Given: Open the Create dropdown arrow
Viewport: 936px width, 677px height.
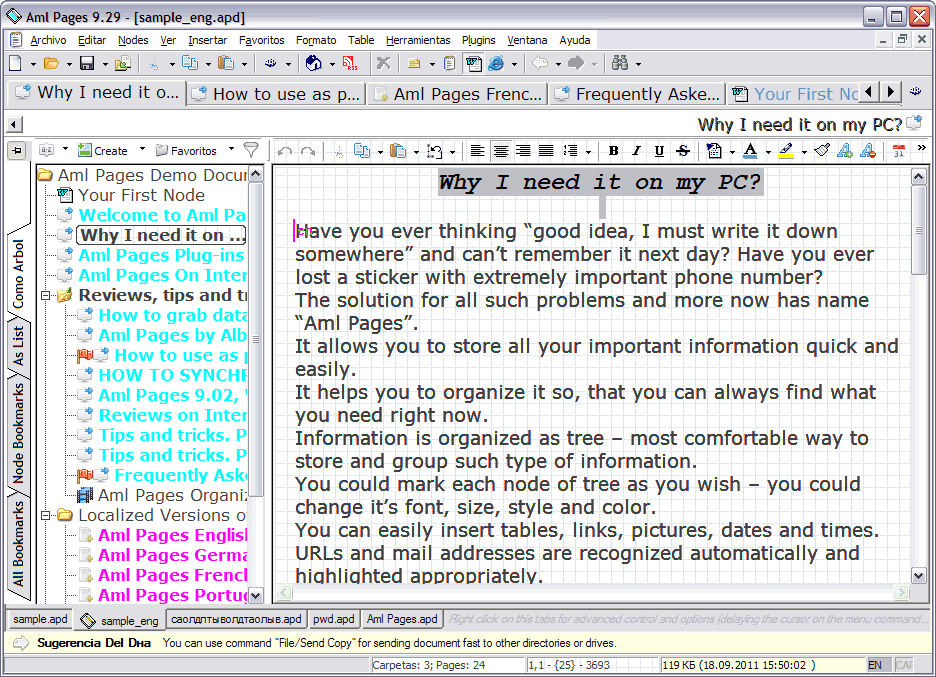Looking at the screenshot, I should click(142, 149).
